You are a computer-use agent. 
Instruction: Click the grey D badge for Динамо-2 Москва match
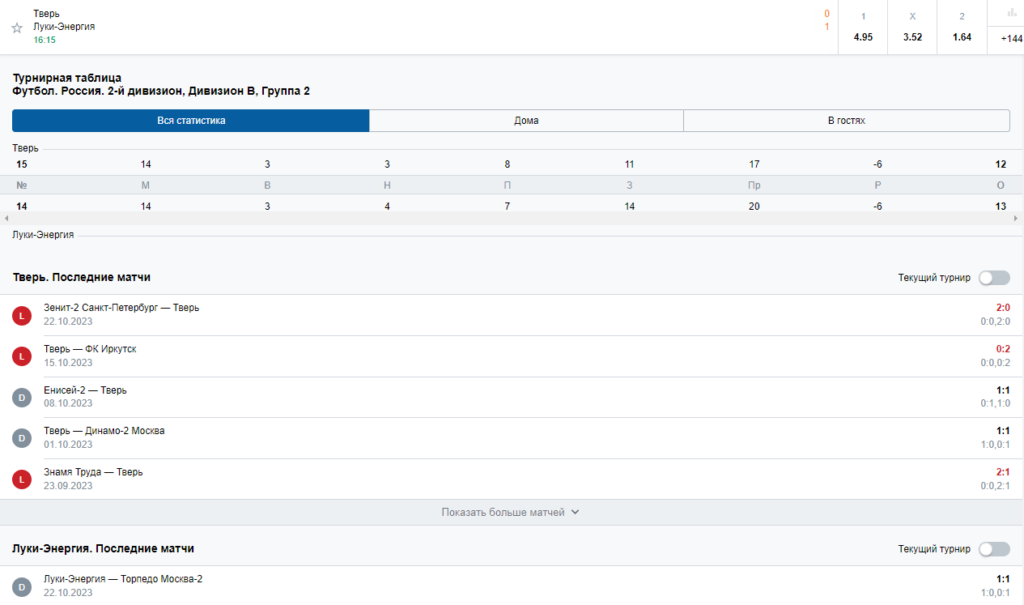tap(22, 438)
